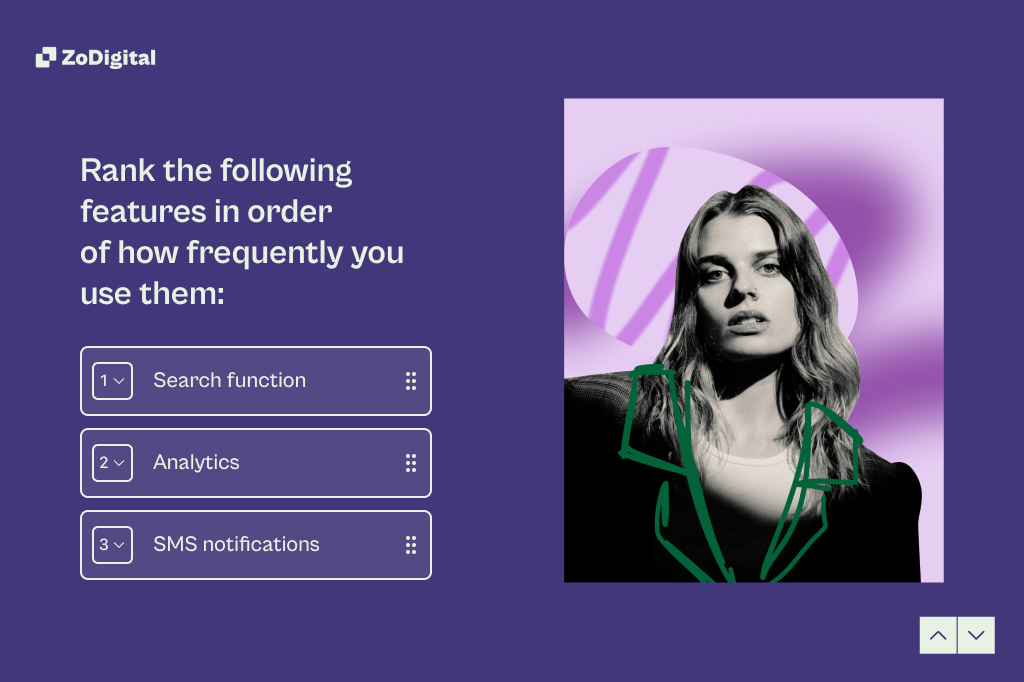1024x682 pixels.
Task: Grab the drag handle for Analytics
Action: [410, 463]
